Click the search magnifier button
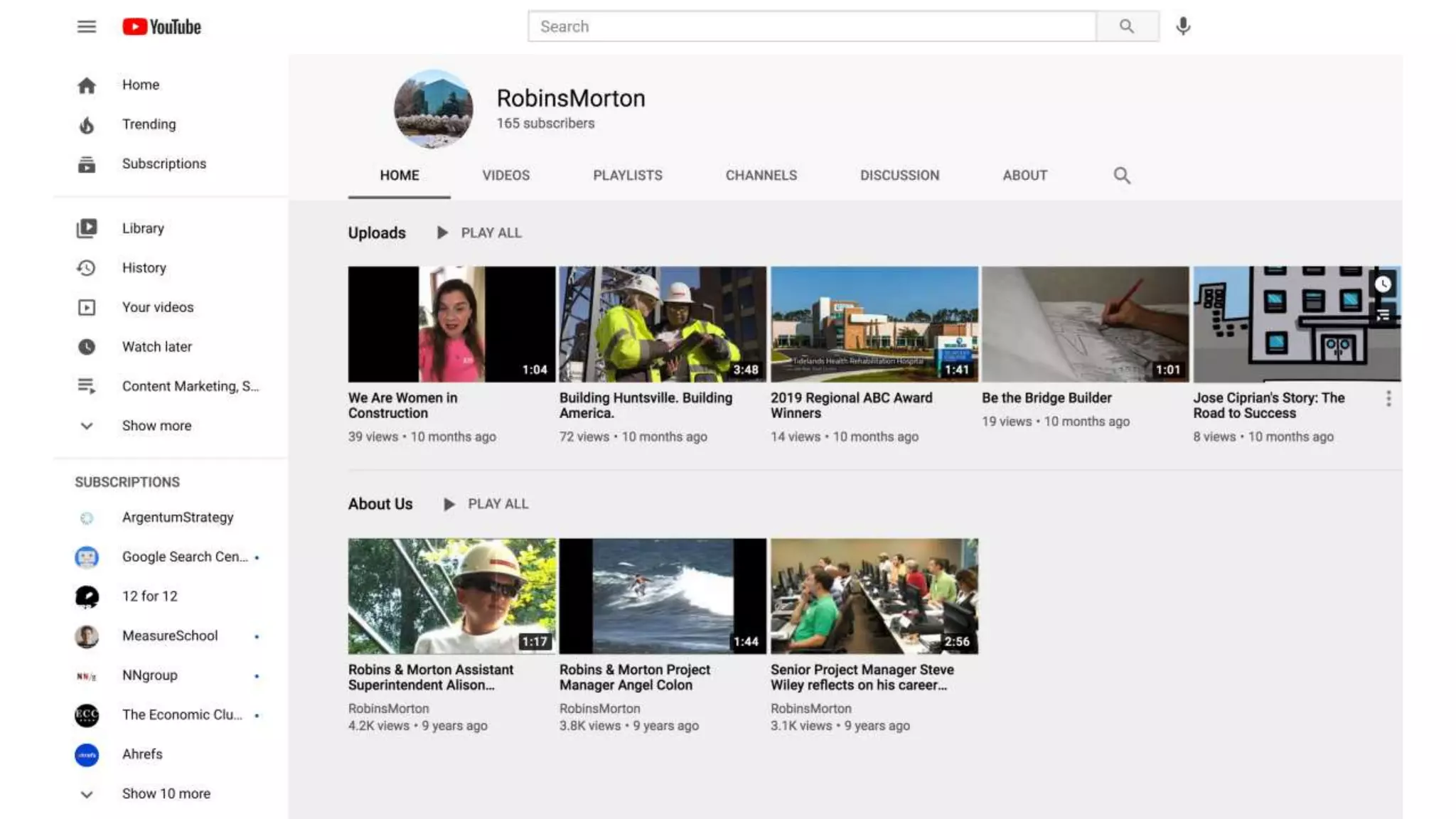The width and height of the screenshot is (1456, 819). tap(1127, 26)
